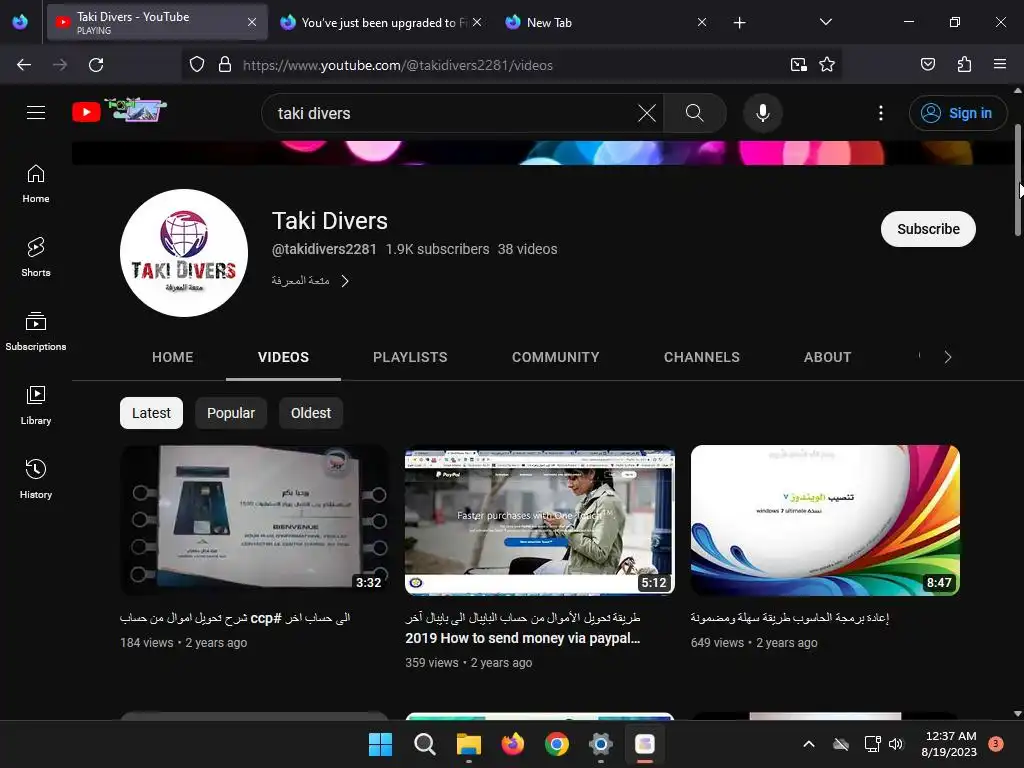Viewport: 1024px width, 768px height.
Task: Play the 8:47 Windows video thumbnail
Action: (825, 520)
